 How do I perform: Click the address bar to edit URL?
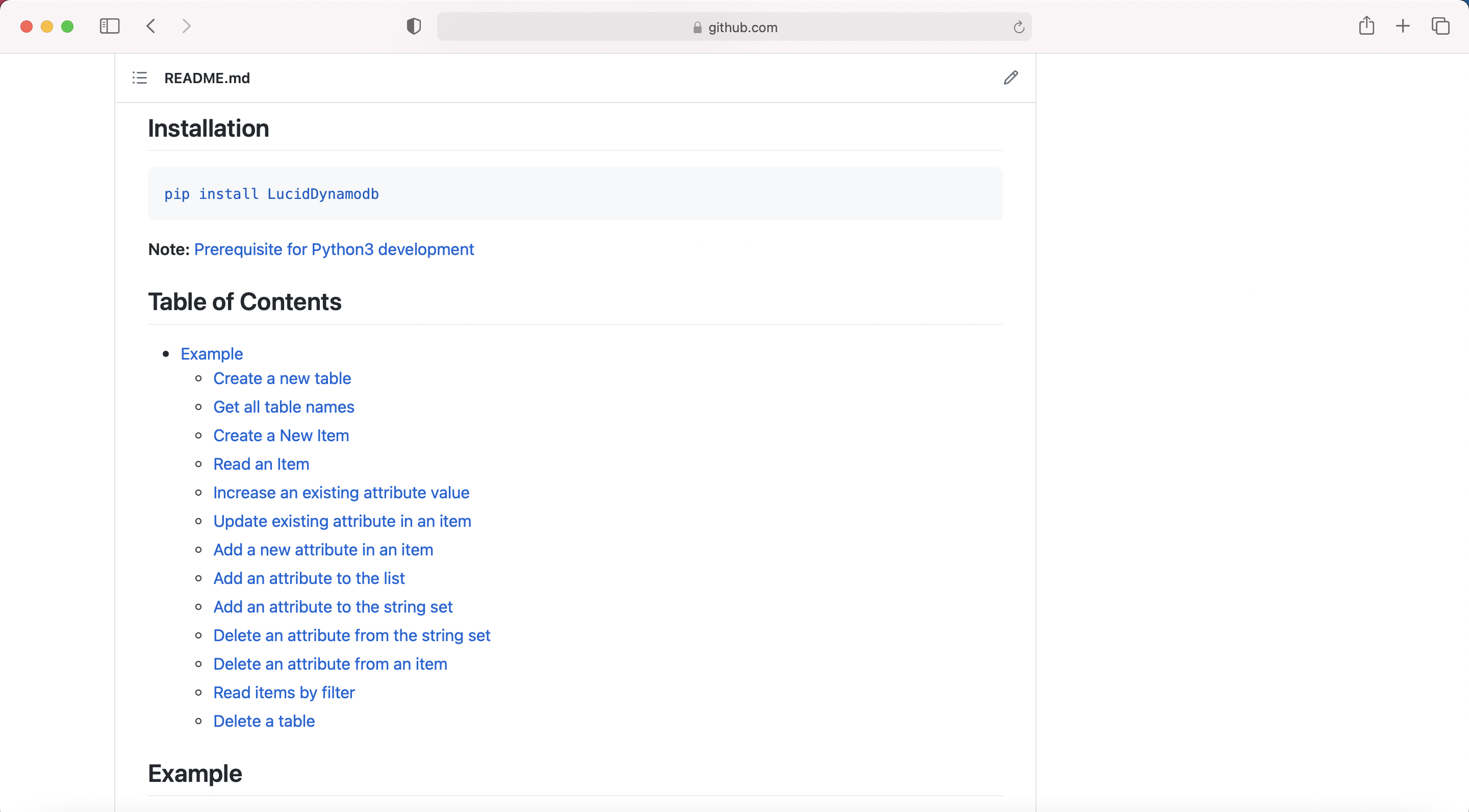click(736, 27)
